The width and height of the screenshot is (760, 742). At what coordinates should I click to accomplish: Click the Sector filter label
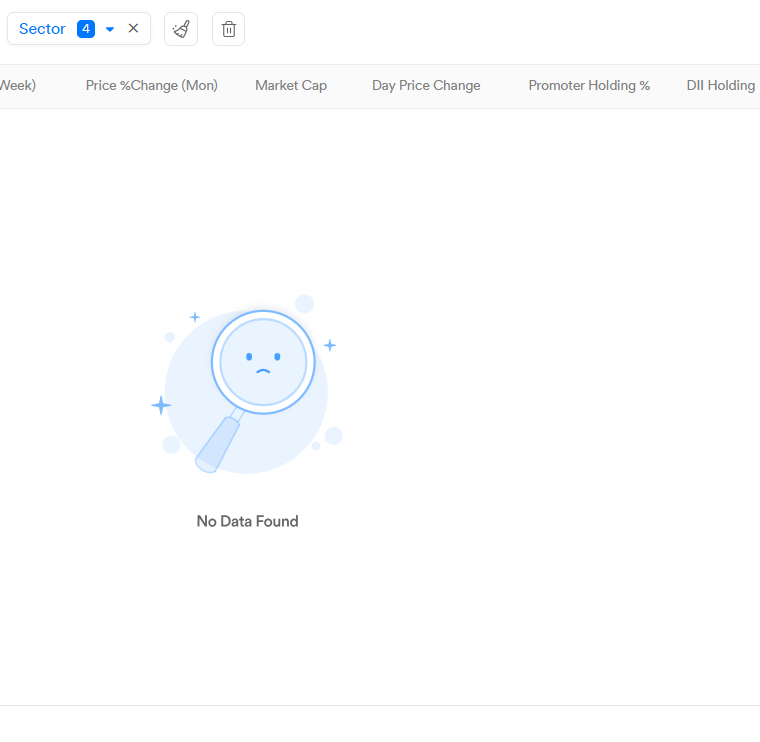pos(42,29)
